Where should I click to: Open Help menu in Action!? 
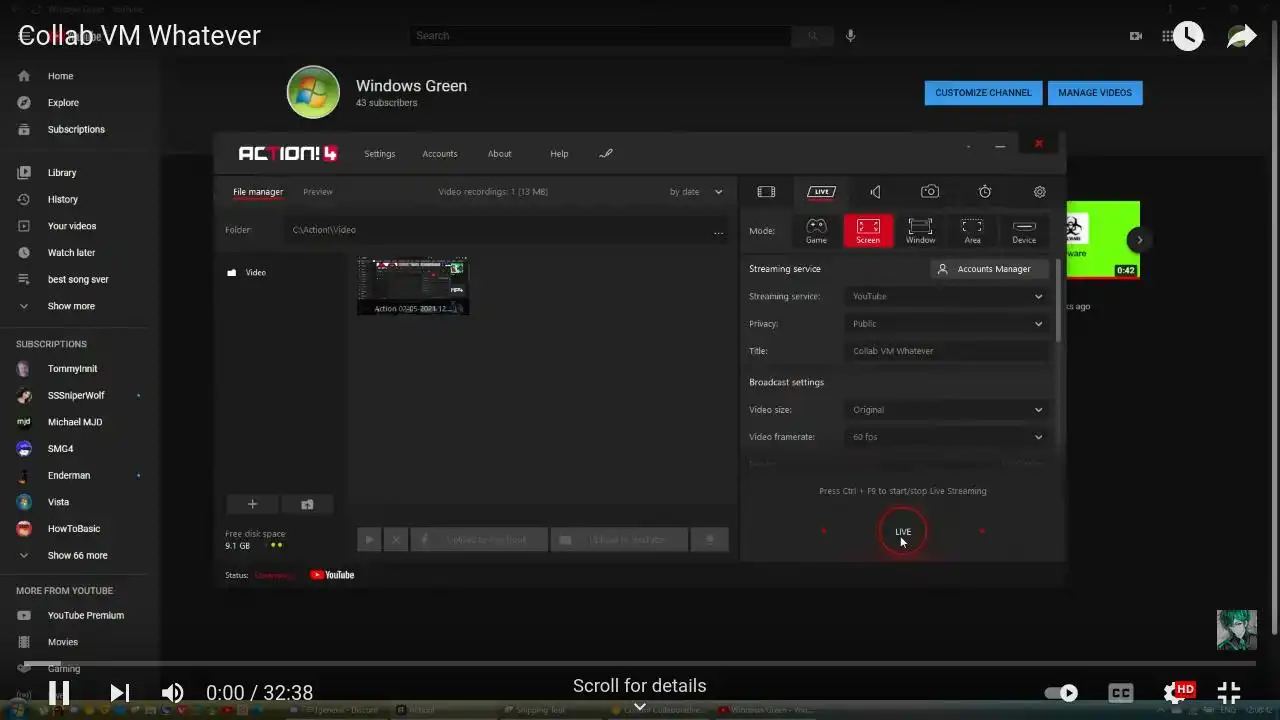[x=559, y=154]
